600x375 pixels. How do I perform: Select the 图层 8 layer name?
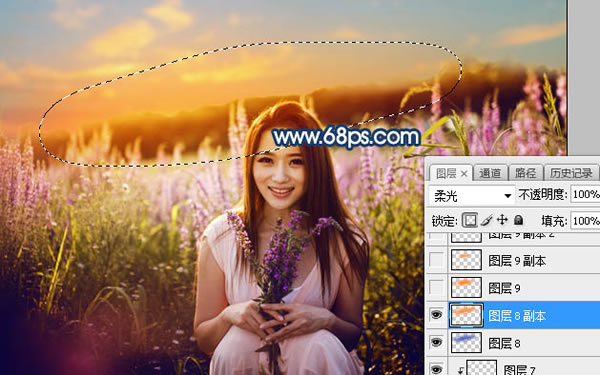coord(504,343)
